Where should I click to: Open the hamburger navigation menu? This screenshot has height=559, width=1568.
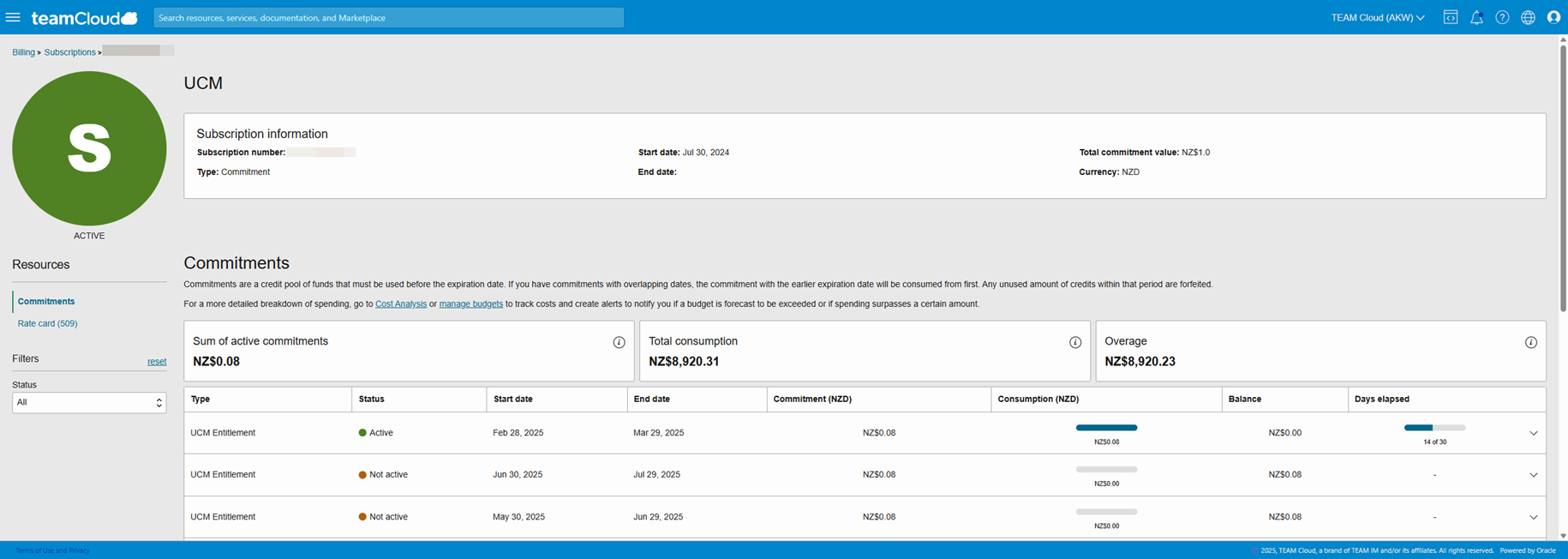pos(13,17)
